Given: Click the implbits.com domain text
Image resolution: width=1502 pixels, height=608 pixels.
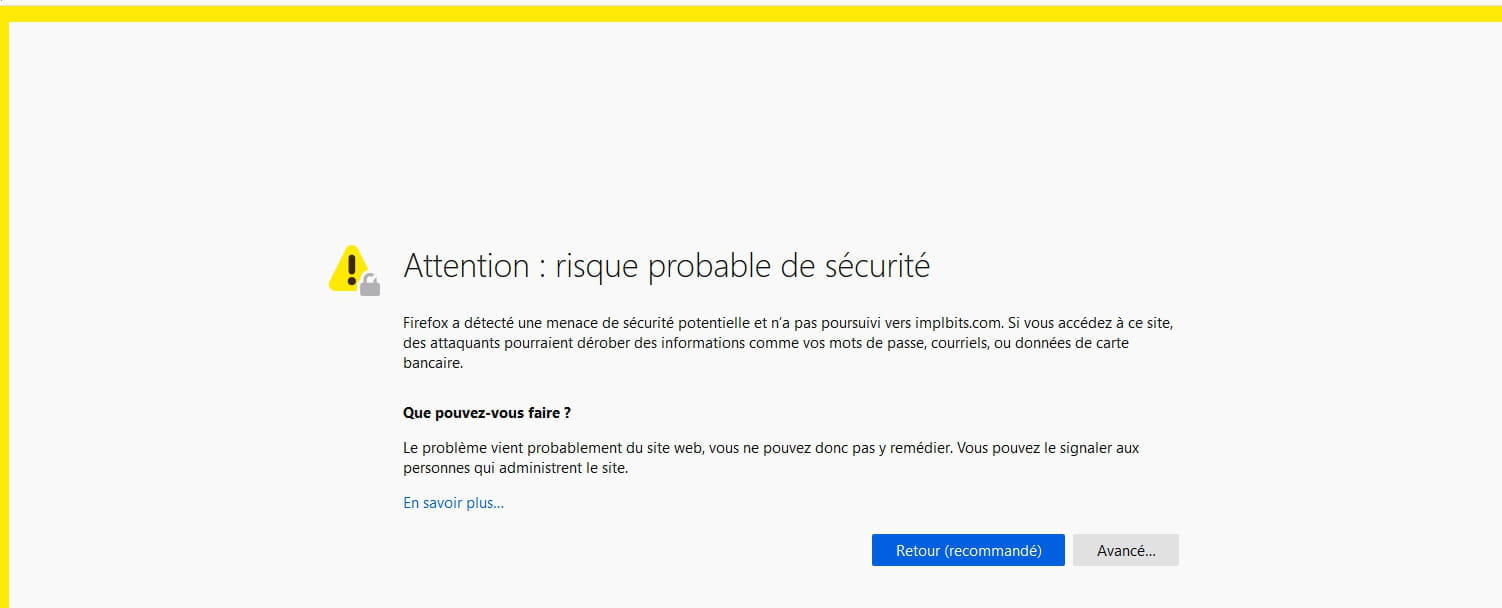Looking at the screenshot, I should (x=957, y=323).
